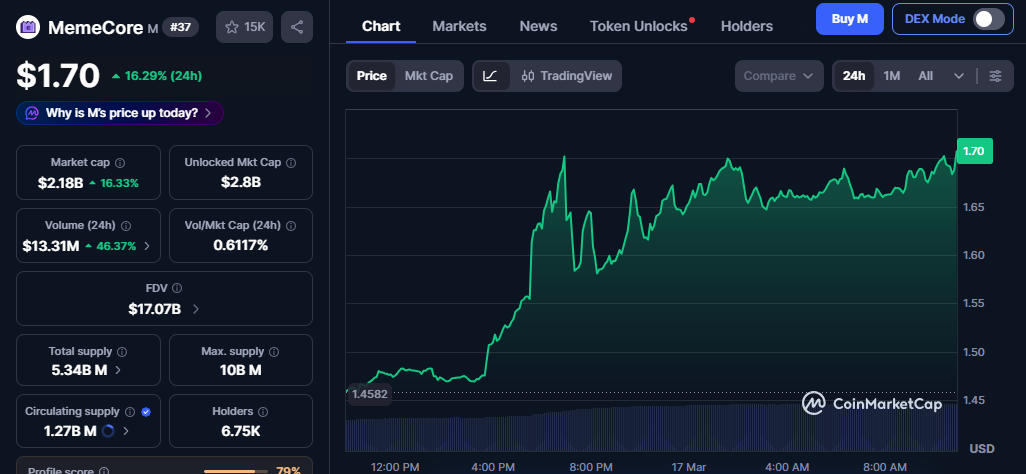Click the Profile score progress bar
This screenshot has height=474, width=1026.
click(236, 471)
